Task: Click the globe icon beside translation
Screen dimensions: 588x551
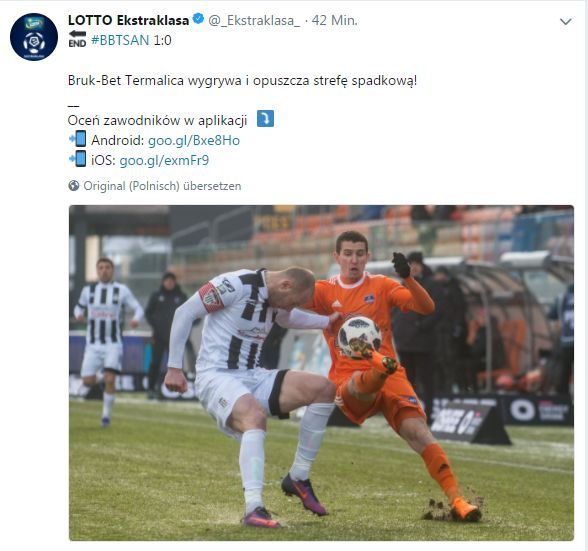Action: click(74, 186)
